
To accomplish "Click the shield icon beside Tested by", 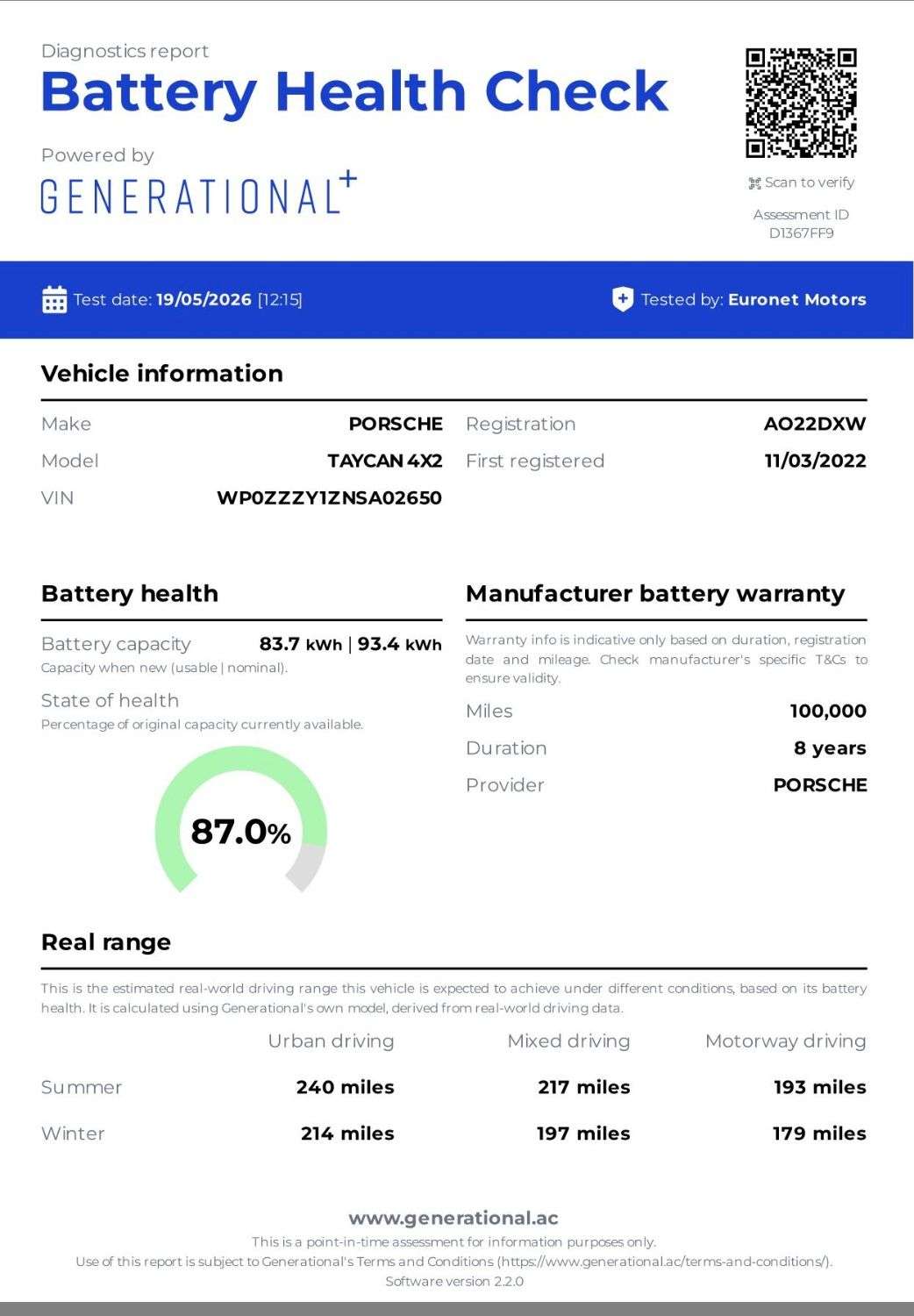I will click(x=622, y=299).
